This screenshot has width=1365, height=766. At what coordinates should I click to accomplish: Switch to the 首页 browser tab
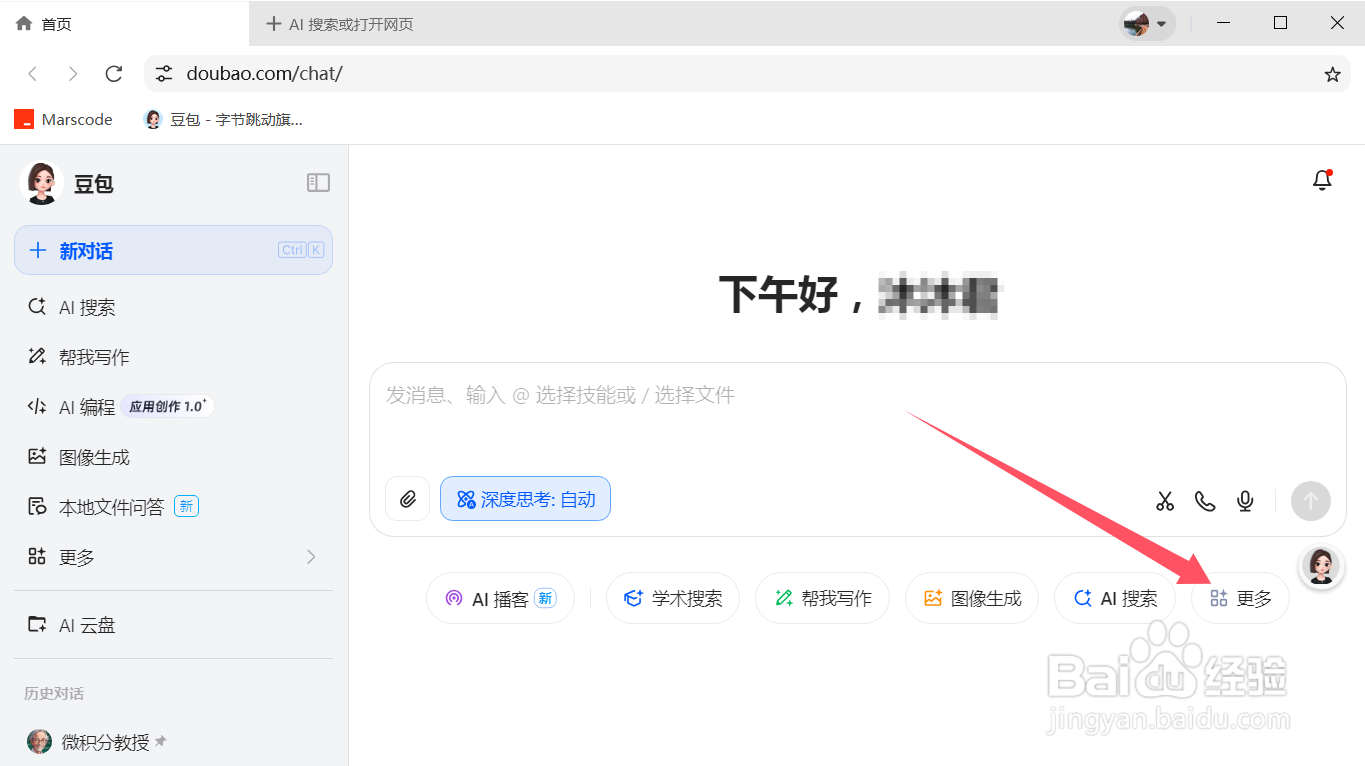tap(124, 23)
